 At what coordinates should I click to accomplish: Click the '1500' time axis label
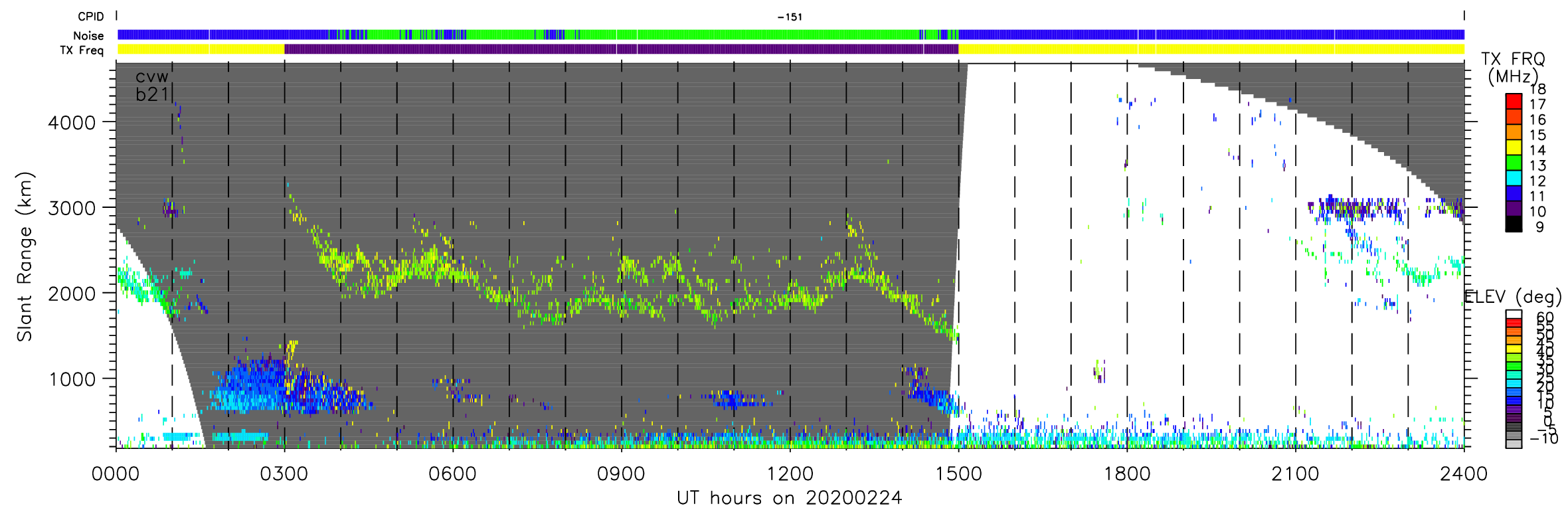958,474
